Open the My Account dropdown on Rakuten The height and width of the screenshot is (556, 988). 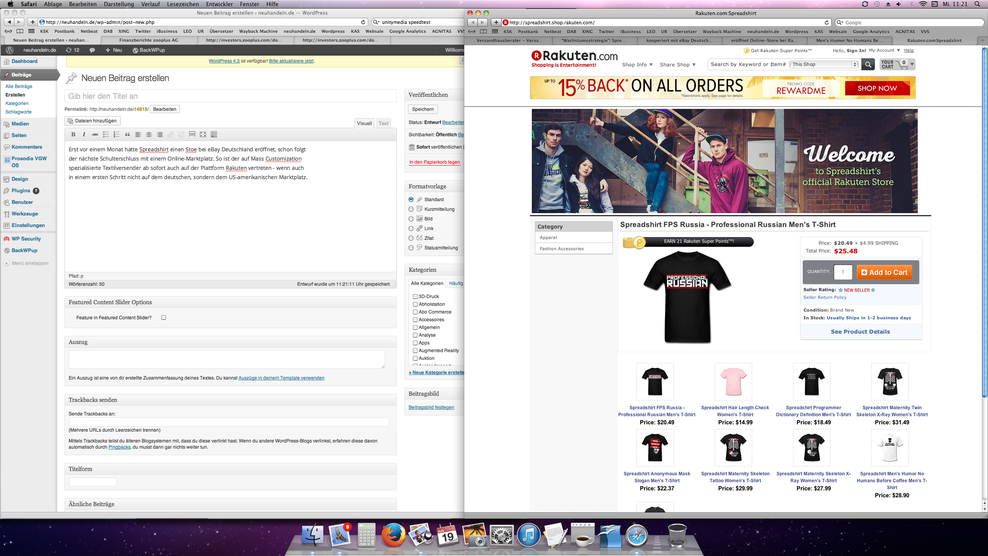[884, 50]
